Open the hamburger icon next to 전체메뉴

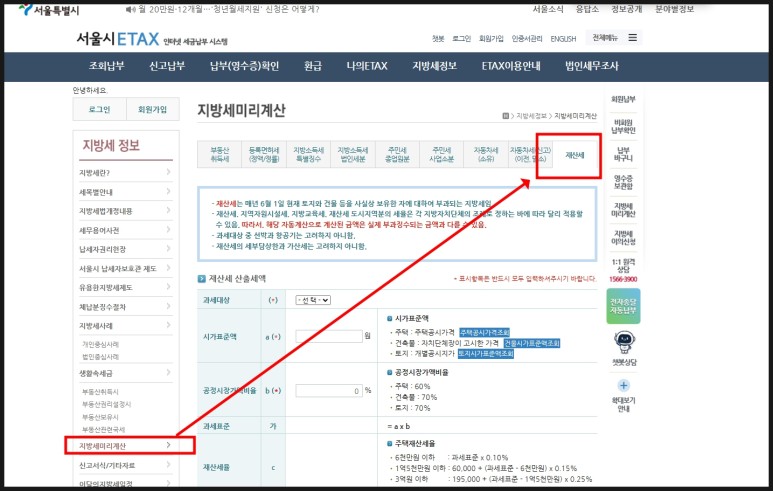tap(632, 37)
